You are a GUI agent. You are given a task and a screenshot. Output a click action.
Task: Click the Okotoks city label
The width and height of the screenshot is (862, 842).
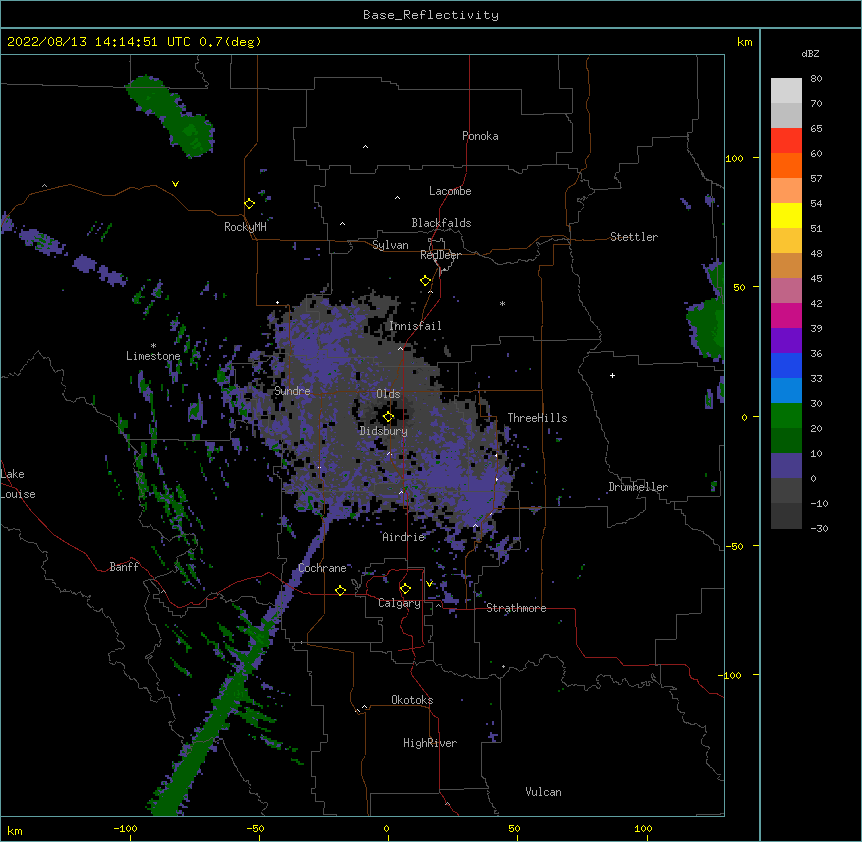pyautogui.click(x=412, y=700)
